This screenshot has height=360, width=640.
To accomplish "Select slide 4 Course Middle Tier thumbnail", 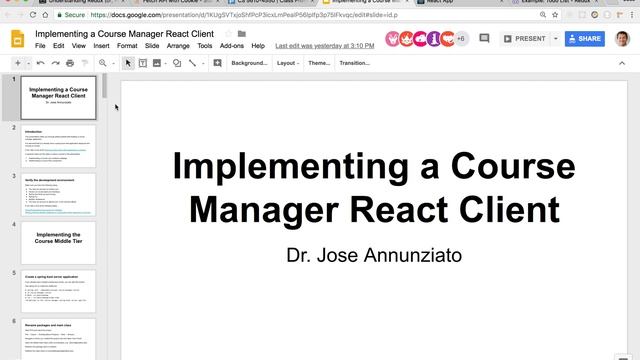I will [58, 243].
